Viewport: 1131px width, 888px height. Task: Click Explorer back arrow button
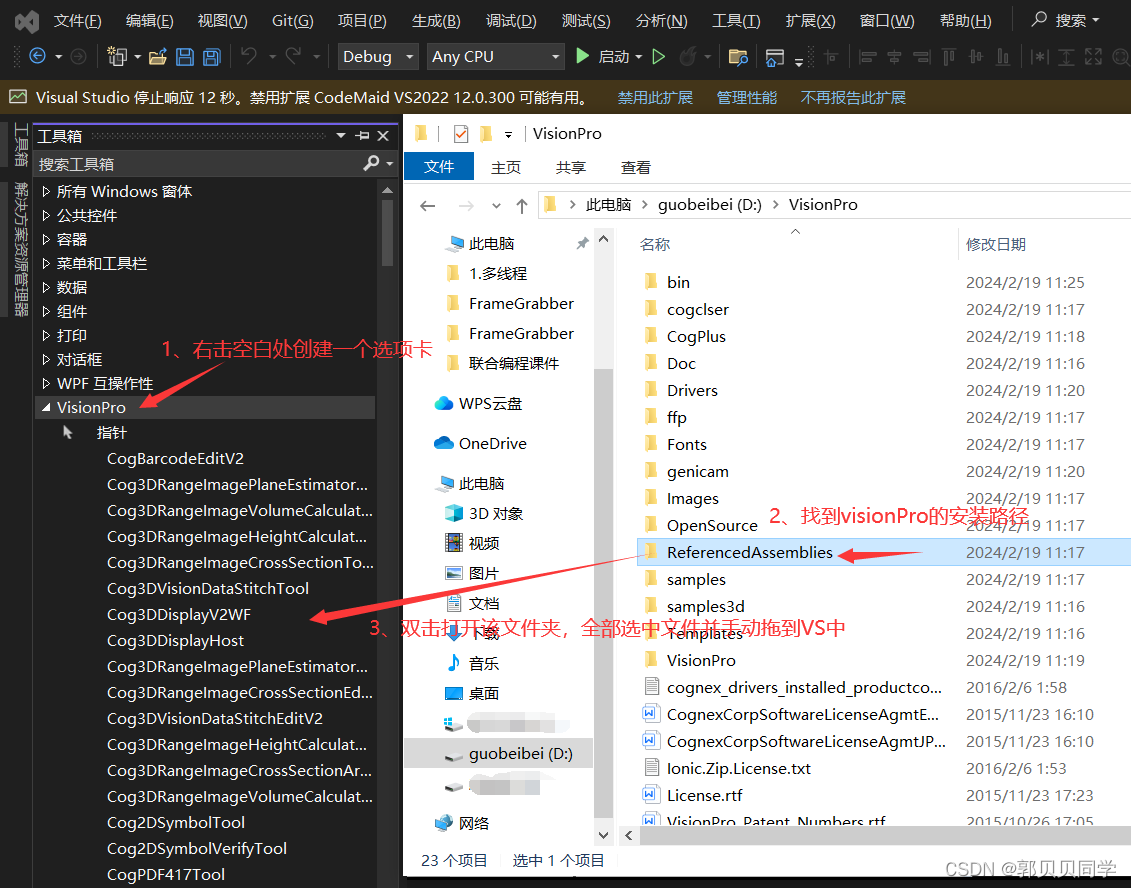pyautogui.click(x=428, y=206)
